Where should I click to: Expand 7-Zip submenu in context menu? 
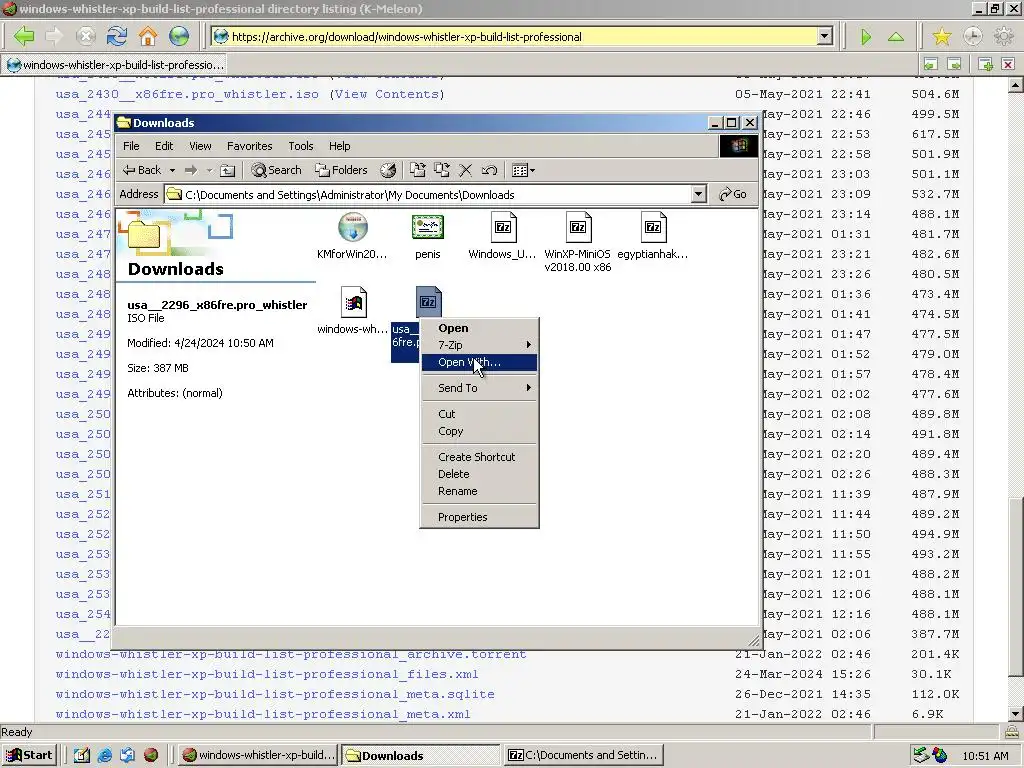(479, 345)
